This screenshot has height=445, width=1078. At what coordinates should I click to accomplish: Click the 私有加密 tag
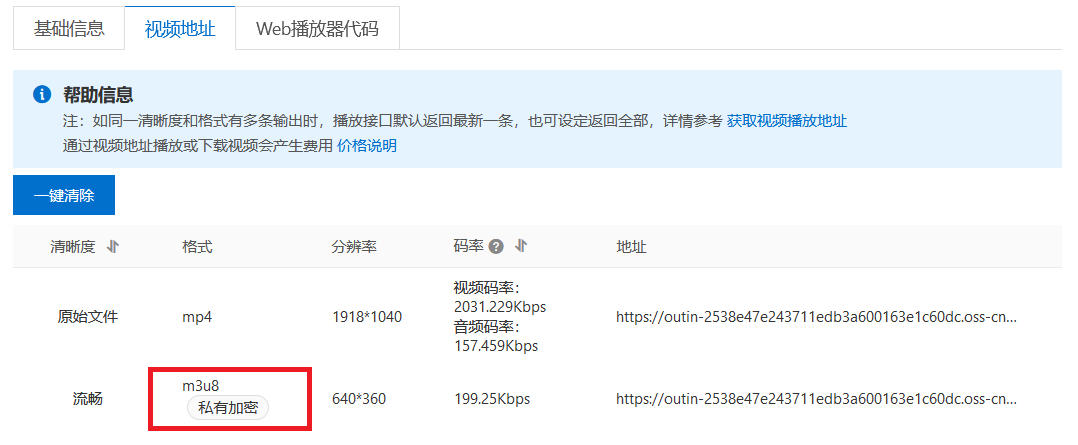coord(228,407)
